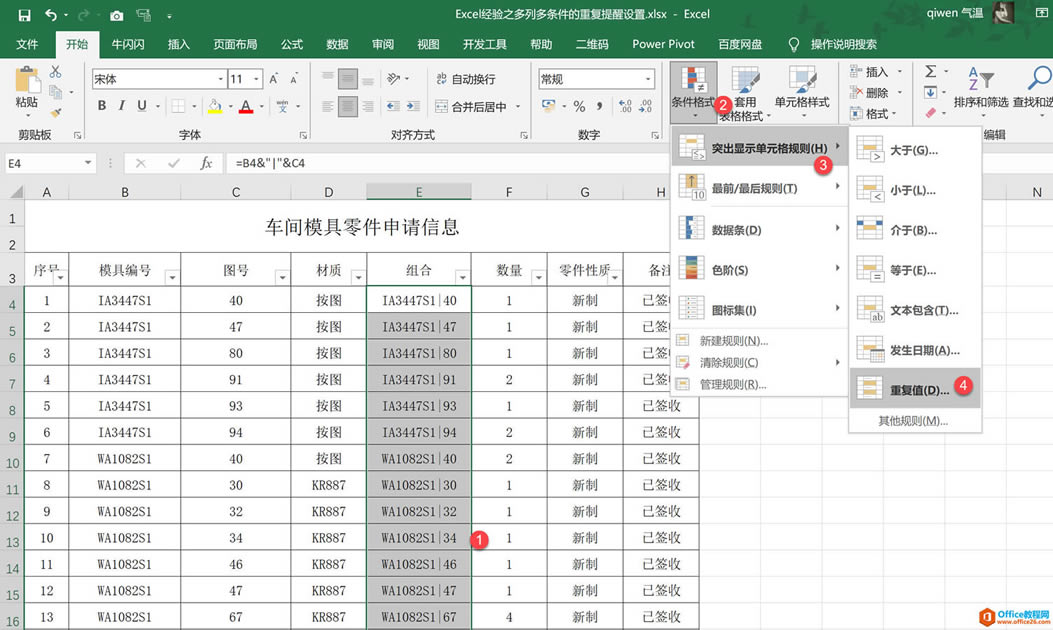Choose 小于(L)... rule
Viewport: 1053px width, 630px height.
click(x=915, y=190)
